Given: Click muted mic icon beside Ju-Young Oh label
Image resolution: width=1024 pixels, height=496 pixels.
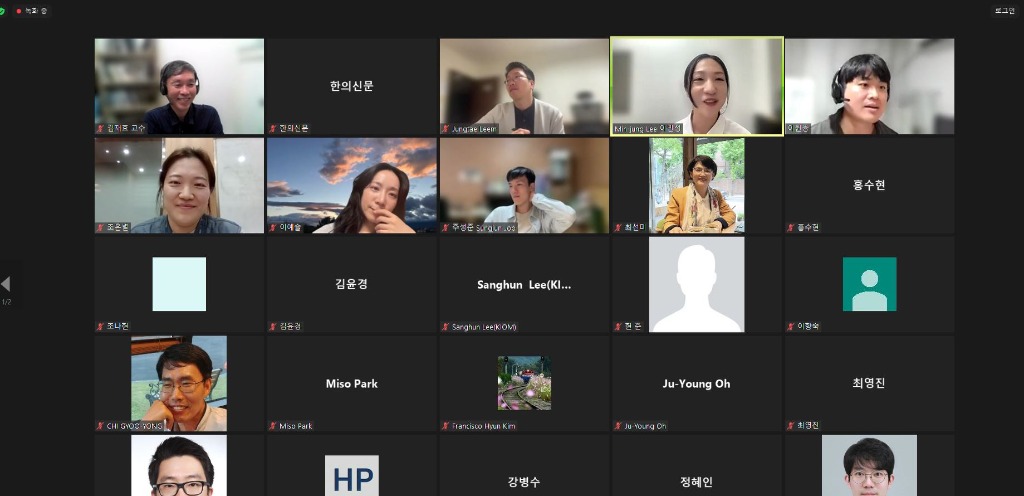Looking at the screenshot, I should click(x=618, y=426).
